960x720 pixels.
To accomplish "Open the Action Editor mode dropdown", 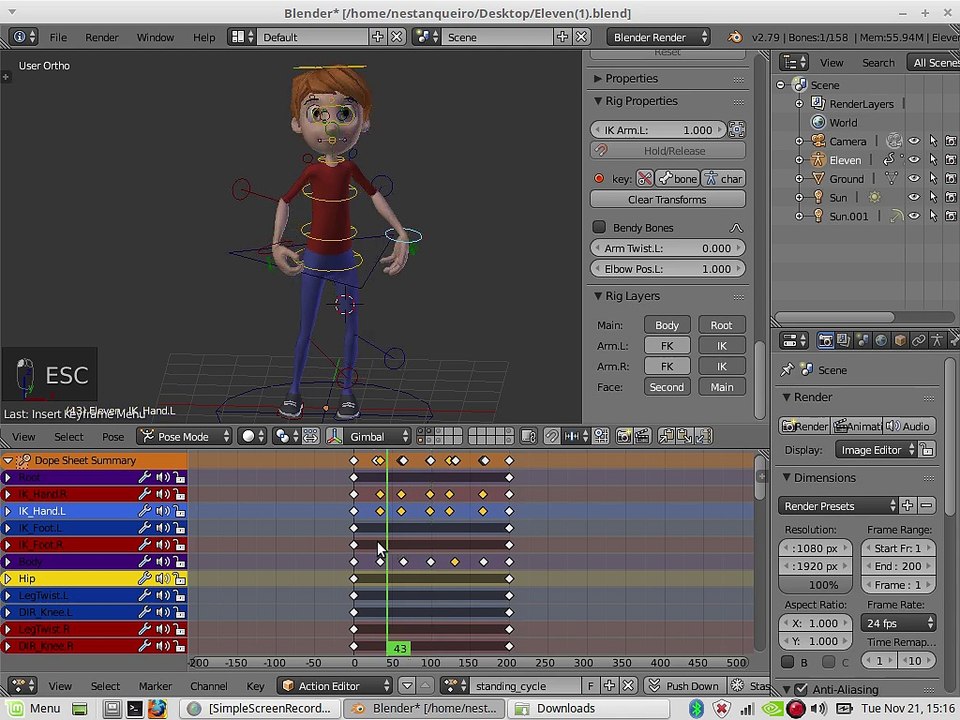I will coord(334,686).
